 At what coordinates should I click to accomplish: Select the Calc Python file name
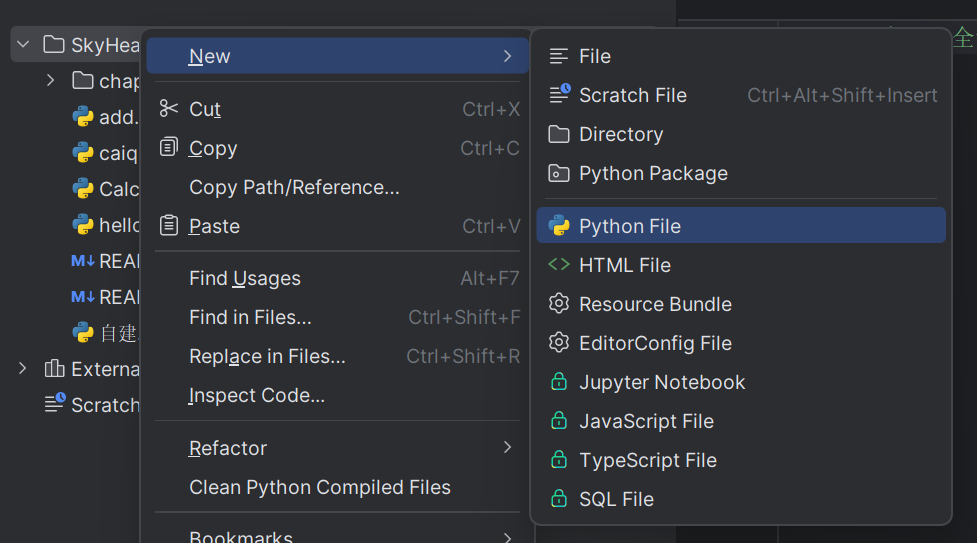coord(120,189)
